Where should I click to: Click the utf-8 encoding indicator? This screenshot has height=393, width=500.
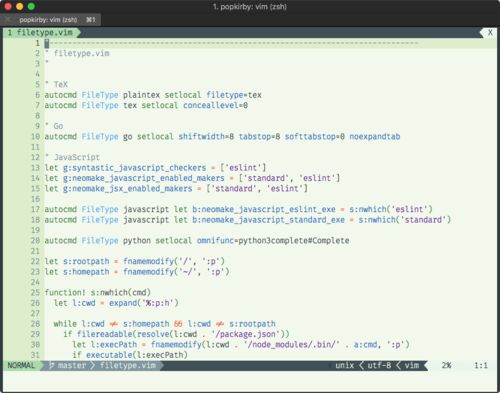(x=379, y=365)
